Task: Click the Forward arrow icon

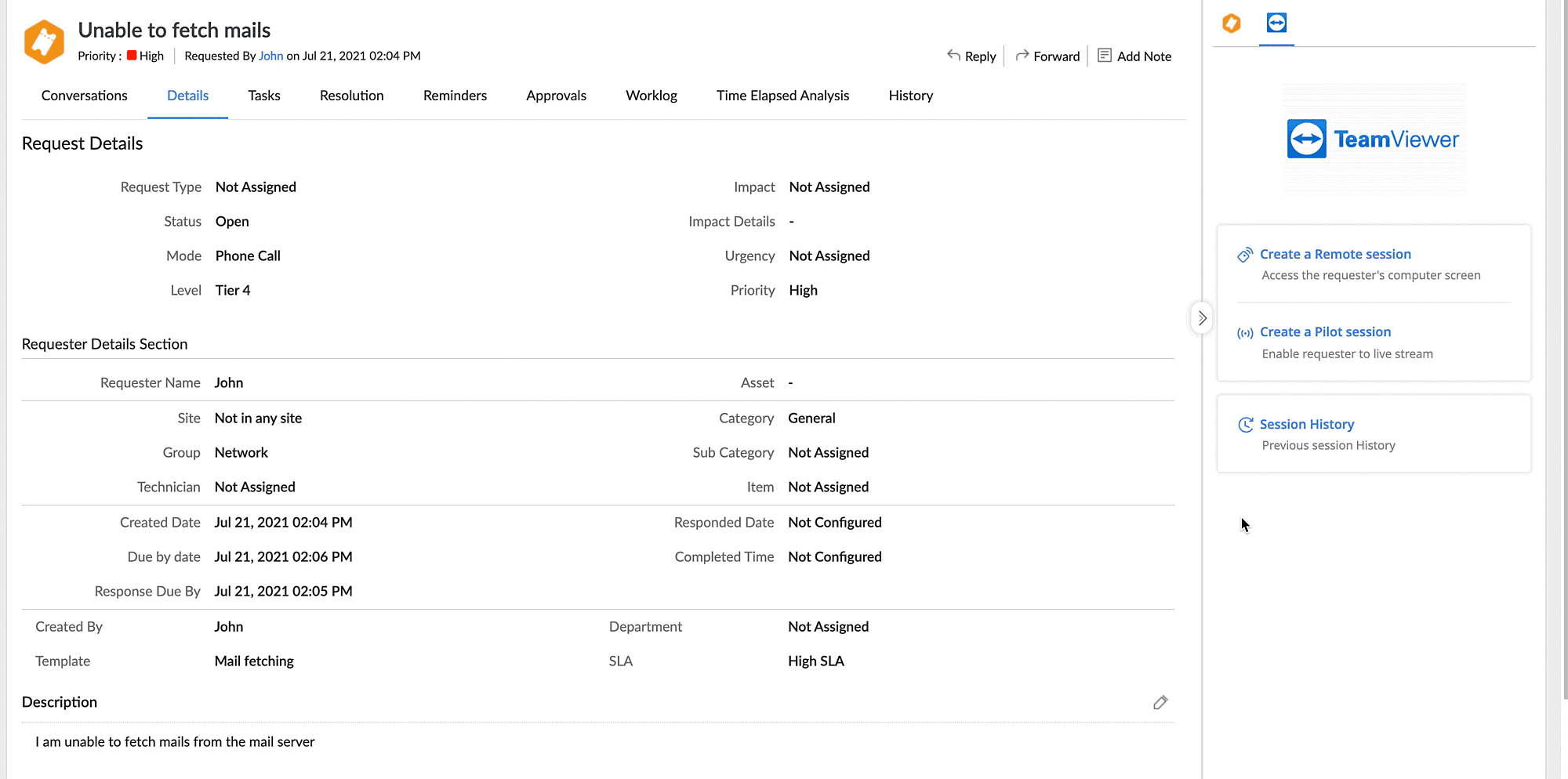Action: pos(1022,56)
